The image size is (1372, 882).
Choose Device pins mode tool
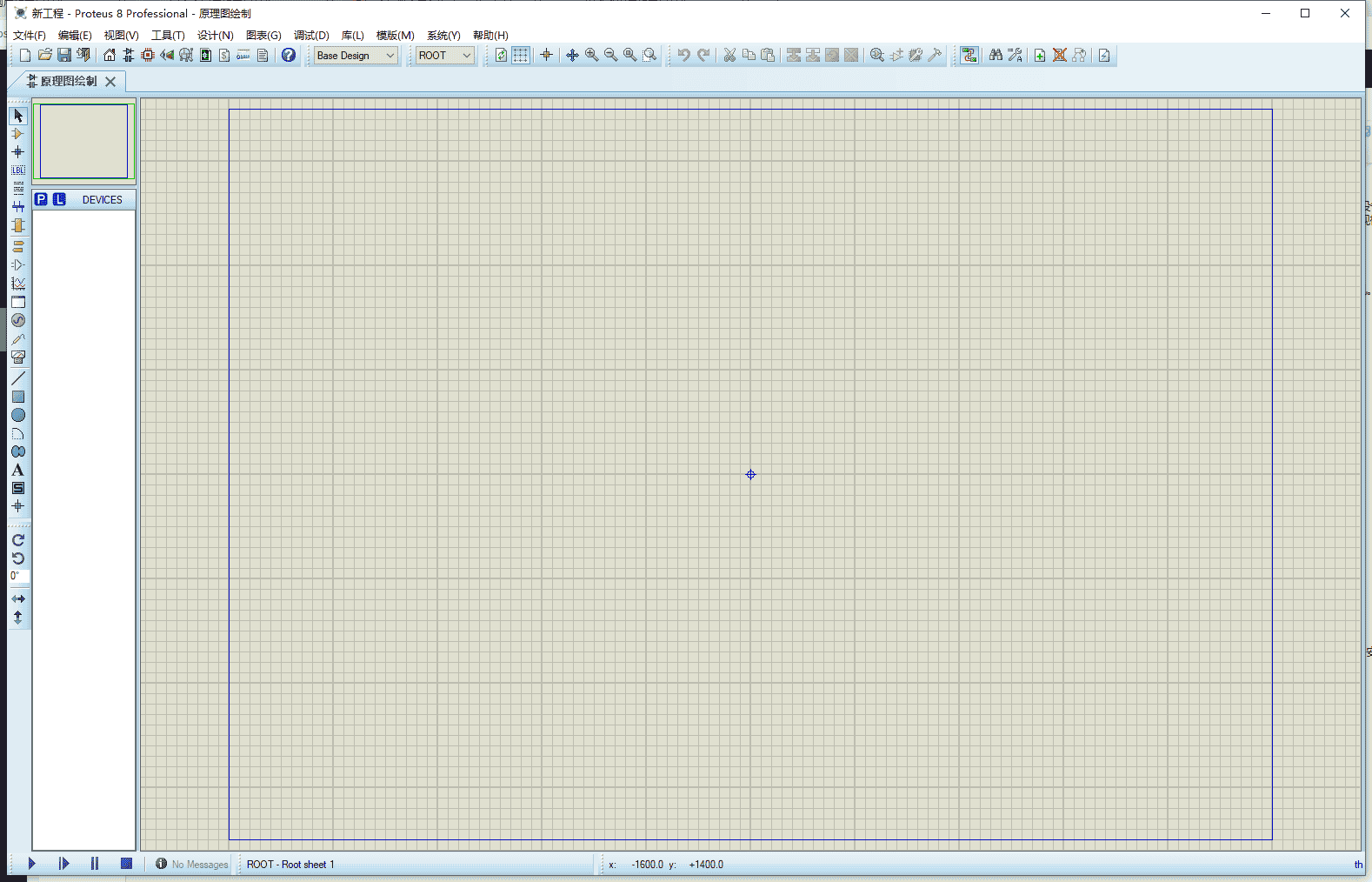coord(18,265)
